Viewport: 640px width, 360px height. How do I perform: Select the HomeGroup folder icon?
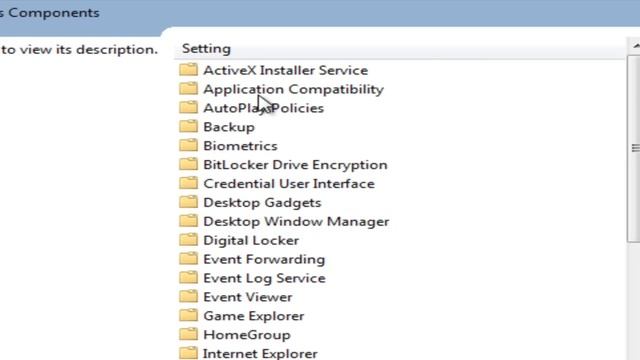point(188,334)
